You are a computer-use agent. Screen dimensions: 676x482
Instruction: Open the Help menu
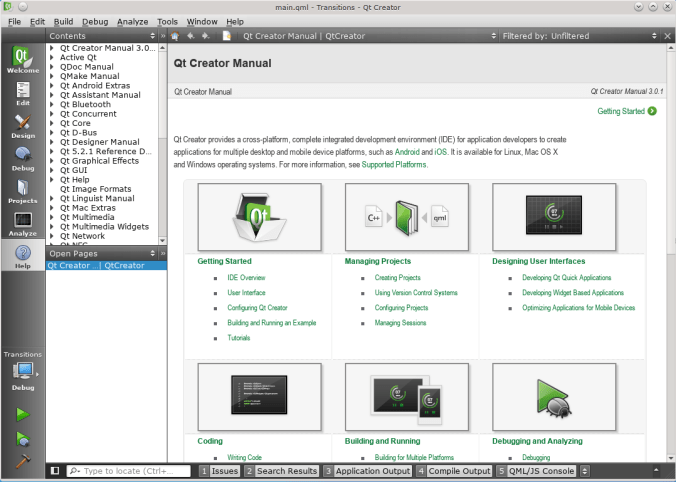tap(235, 22)
